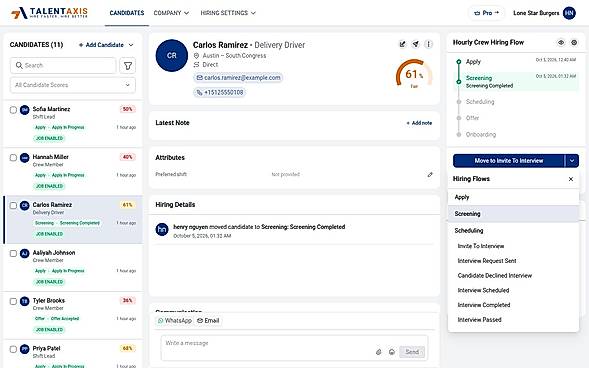Click the Priya Patel avatar badge
The width and height of the screenshot is (589, 368).
pyautogui.click(x=24, y=349)
